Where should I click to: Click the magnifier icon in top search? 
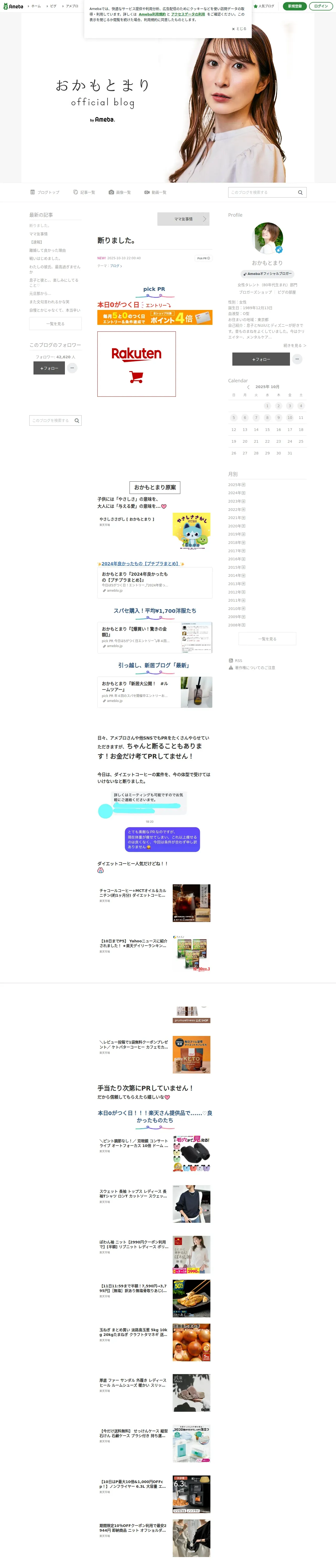(x=300, y=192)
